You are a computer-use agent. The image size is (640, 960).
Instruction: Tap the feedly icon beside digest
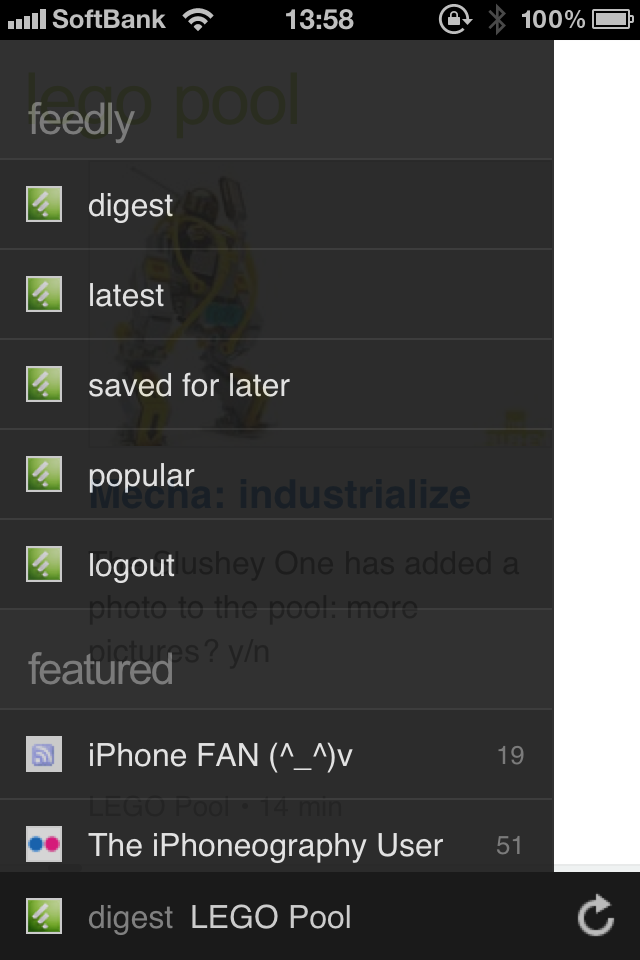[43, 204]
